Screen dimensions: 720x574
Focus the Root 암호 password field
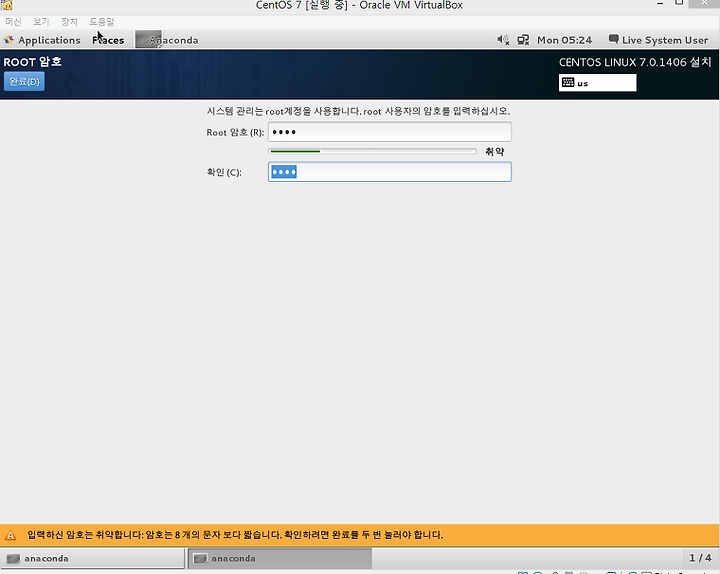(x=389, y=132)
